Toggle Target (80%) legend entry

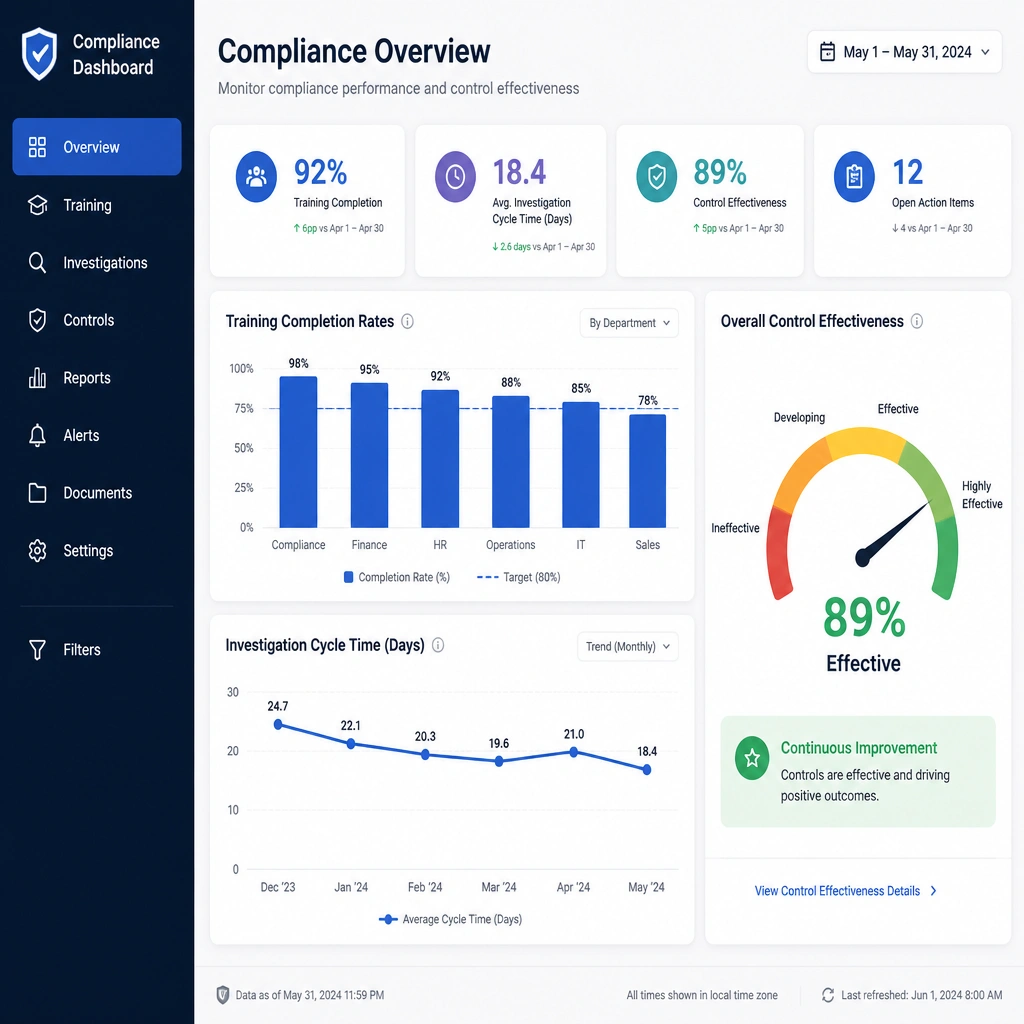[519, 577]
